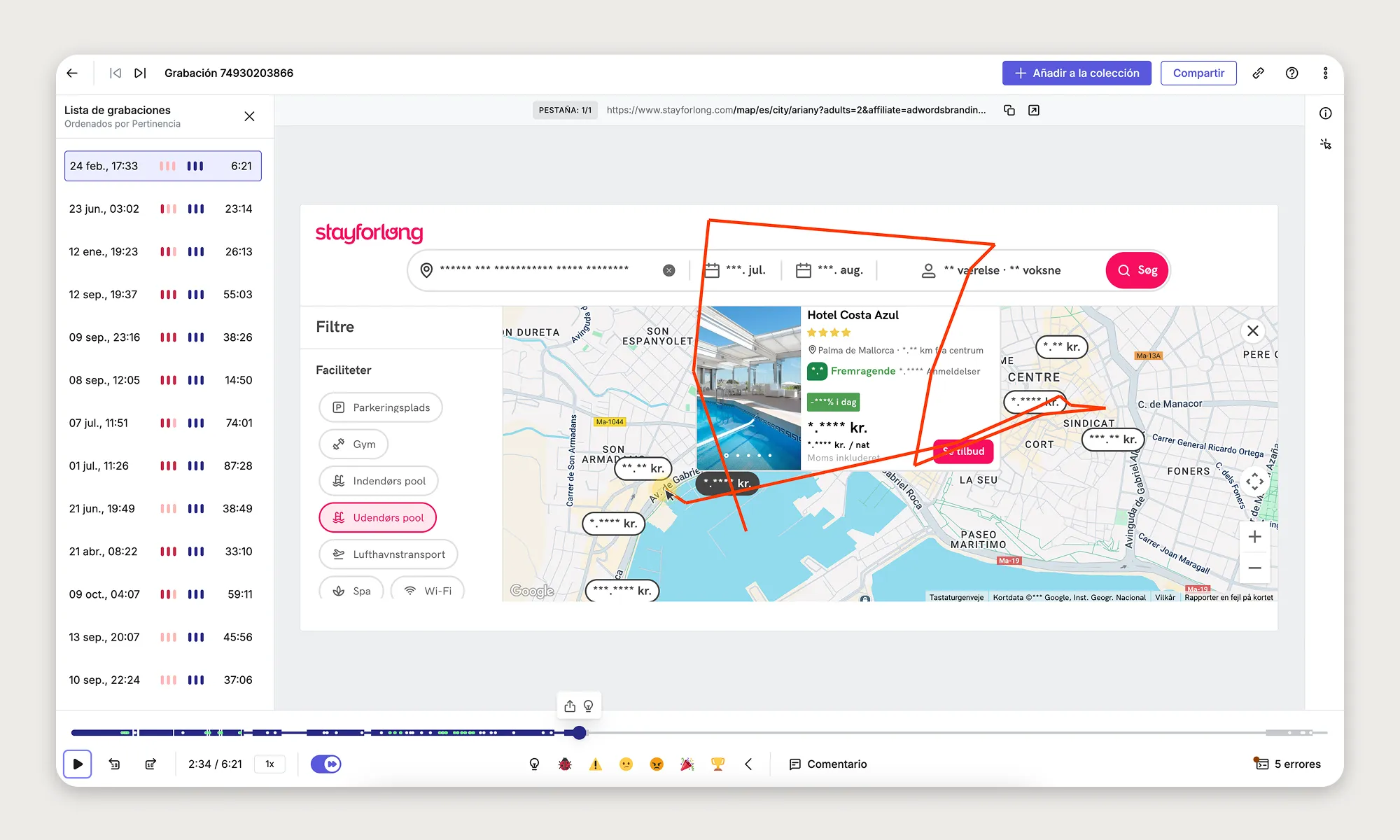Enable the Parkeringsplads filter
Image resolution: width=1400 pixels, height=840 pixels.
380,407
